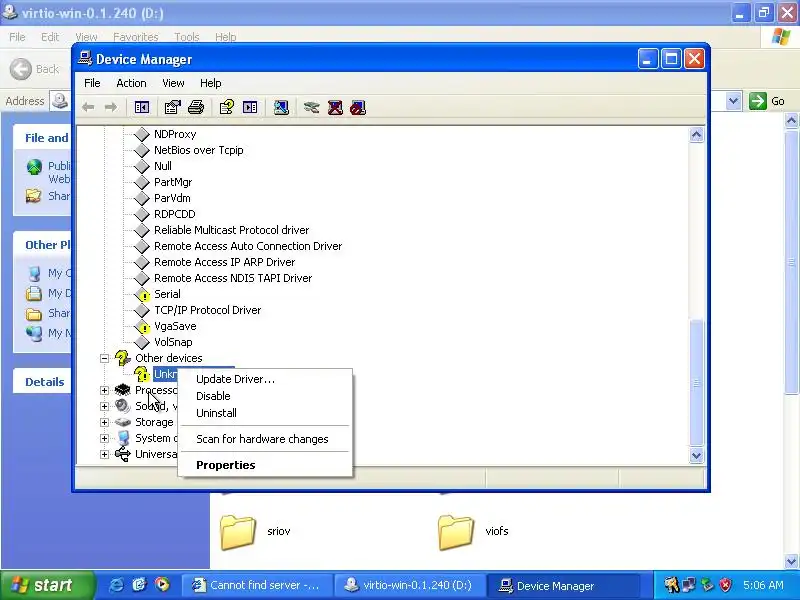Open the Device Manager File menu

tap(92, 83)
